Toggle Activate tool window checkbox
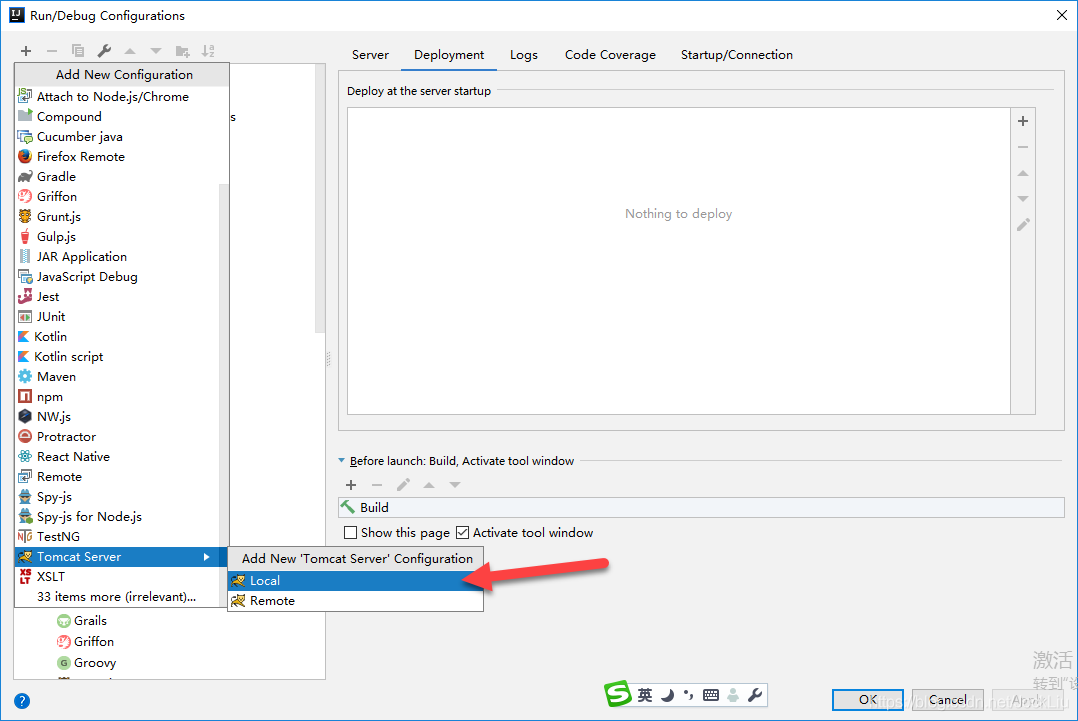This screenshot has width=1078, height=721. 463,533
